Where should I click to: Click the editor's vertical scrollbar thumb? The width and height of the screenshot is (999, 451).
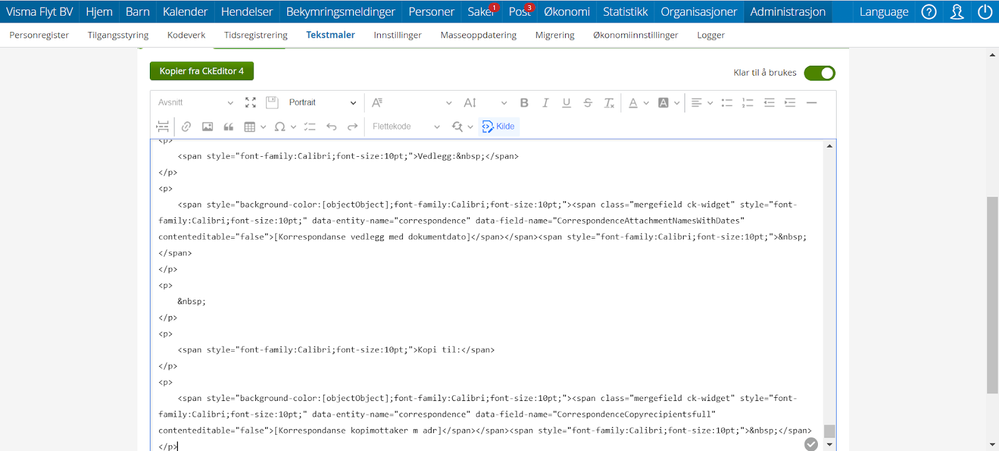coord(829,431)
